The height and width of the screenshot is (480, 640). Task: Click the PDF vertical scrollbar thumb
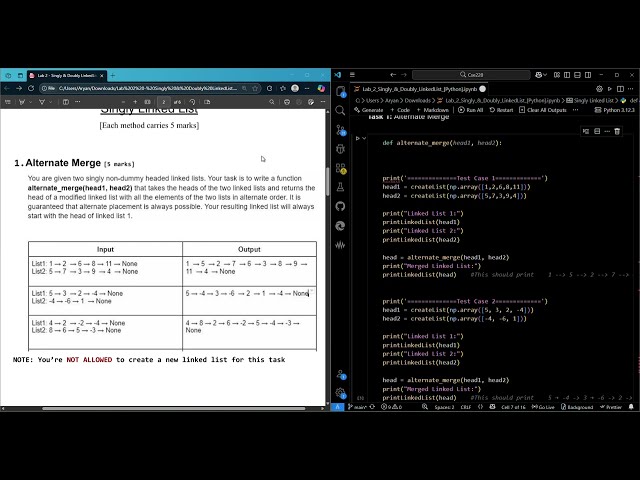[x=327, y=181]
